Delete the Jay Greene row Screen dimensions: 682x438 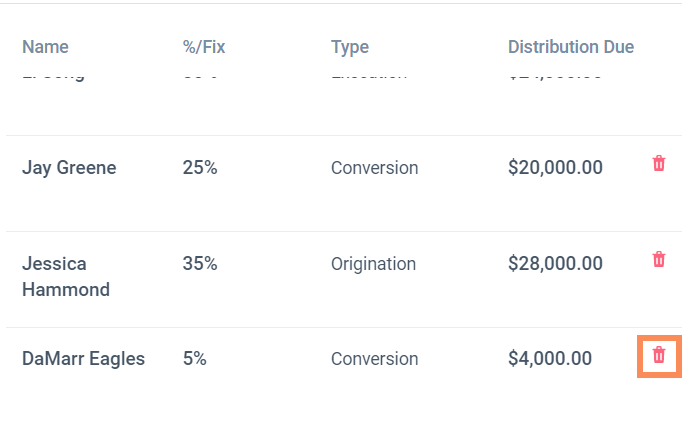(x=659, y=164)
